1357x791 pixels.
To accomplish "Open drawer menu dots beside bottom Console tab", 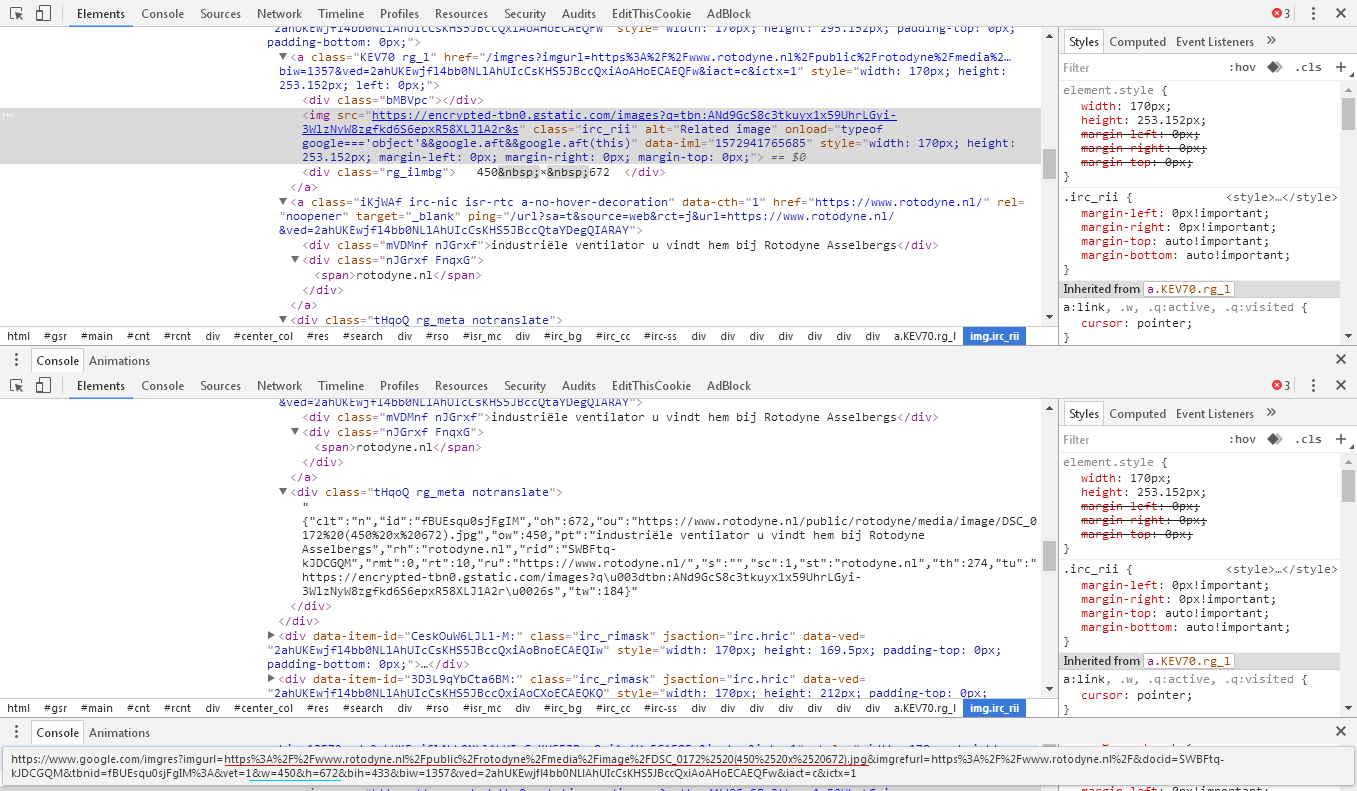I will [x=16, y=732].
